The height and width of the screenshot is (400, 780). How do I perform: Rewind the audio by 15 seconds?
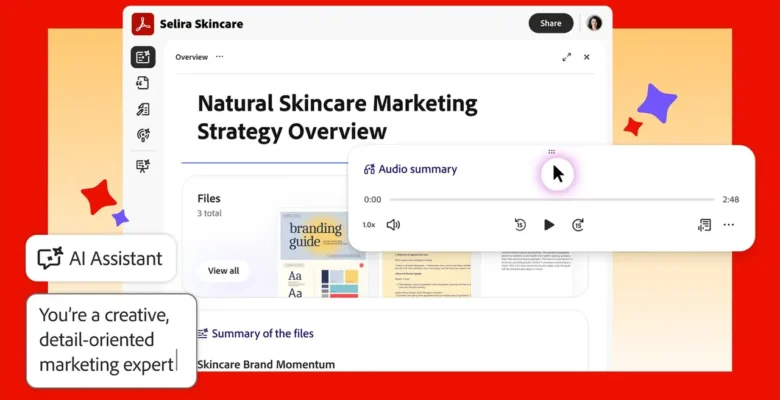(x=520, y=225)
